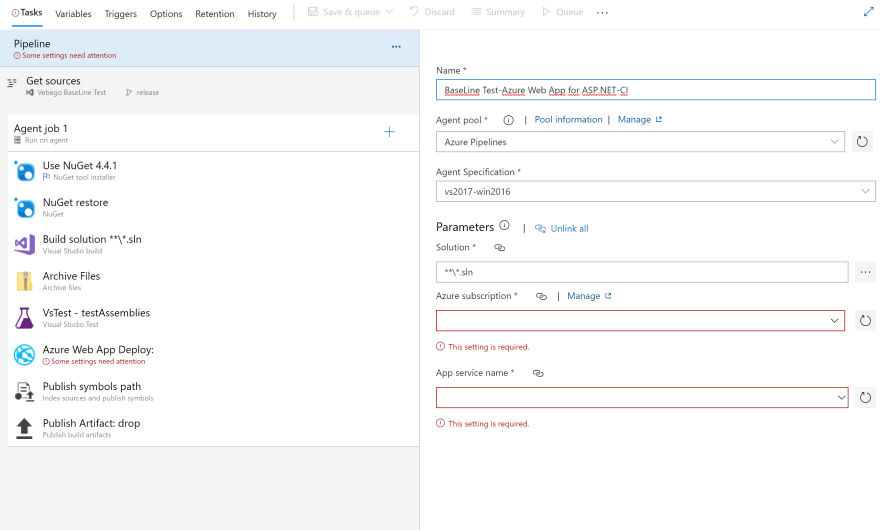880x530 pixels.
Task: Click the 'release' branch text
Action: pos(148,93)
